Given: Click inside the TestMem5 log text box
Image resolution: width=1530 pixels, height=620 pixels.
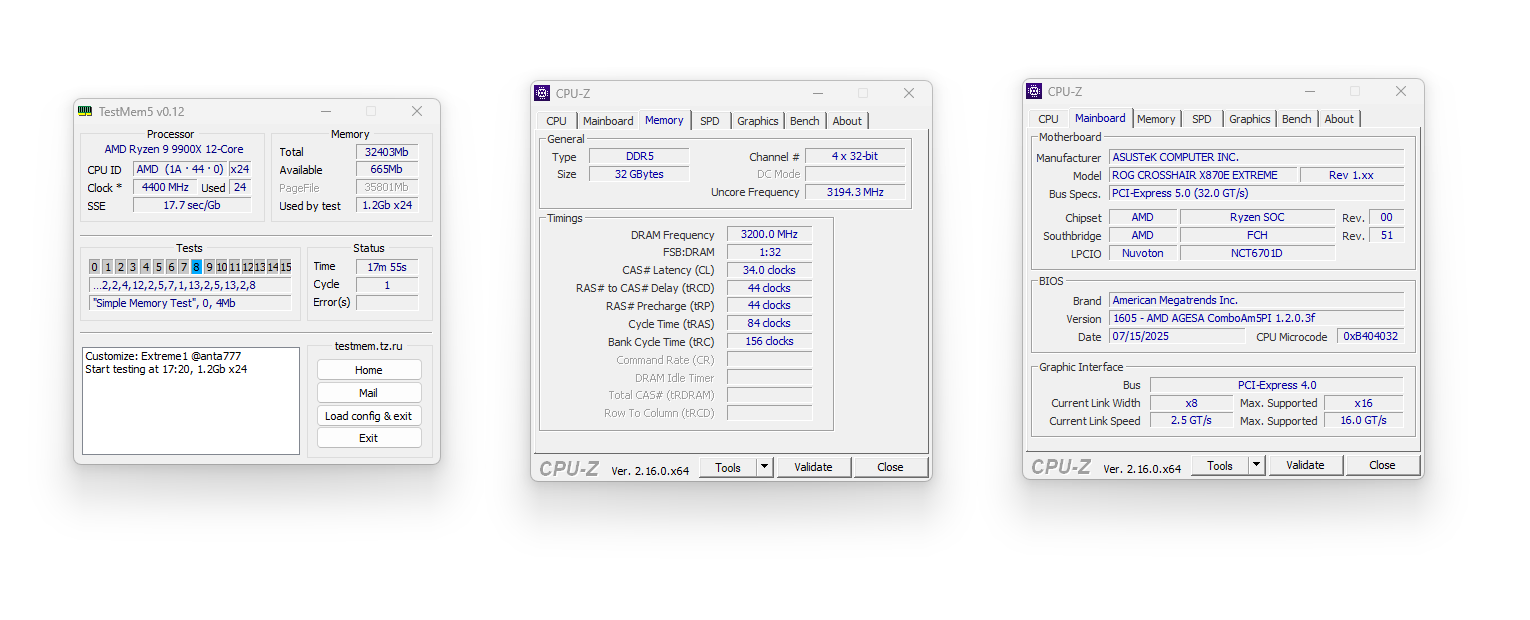Looking at the screenshot, I should pos(191,401).
